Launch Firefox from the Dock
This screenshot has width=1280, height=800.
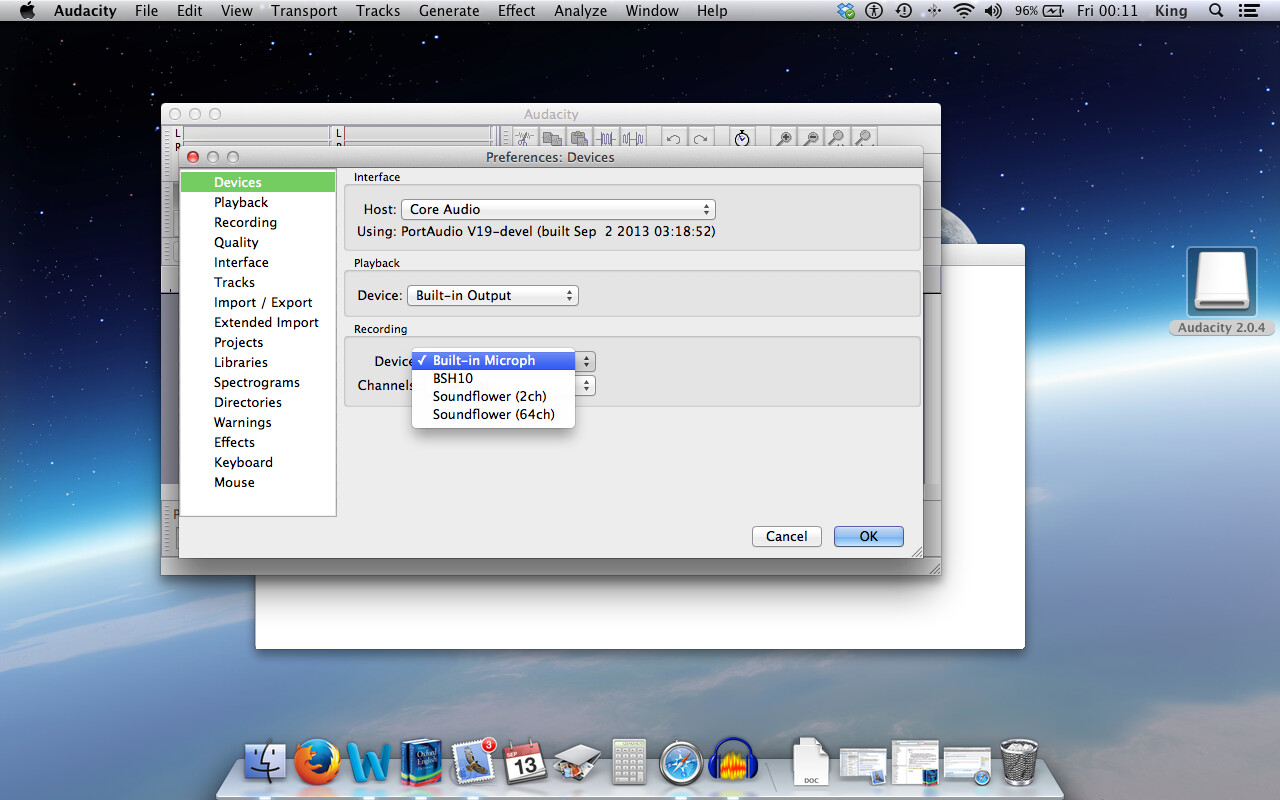[317, 763]
